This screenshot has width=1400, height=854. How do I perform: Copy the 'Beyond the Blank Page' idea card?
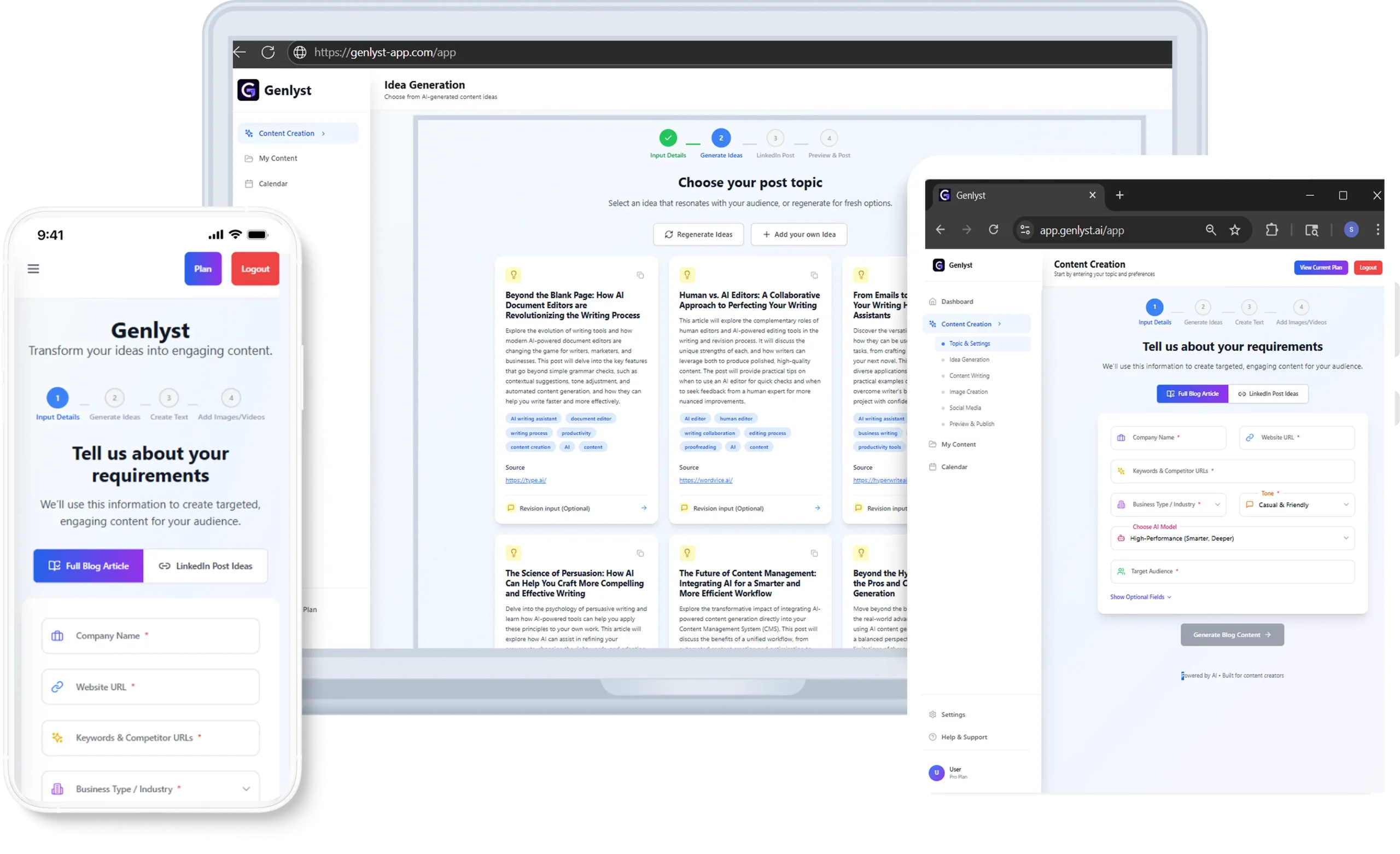click(640, 275)
